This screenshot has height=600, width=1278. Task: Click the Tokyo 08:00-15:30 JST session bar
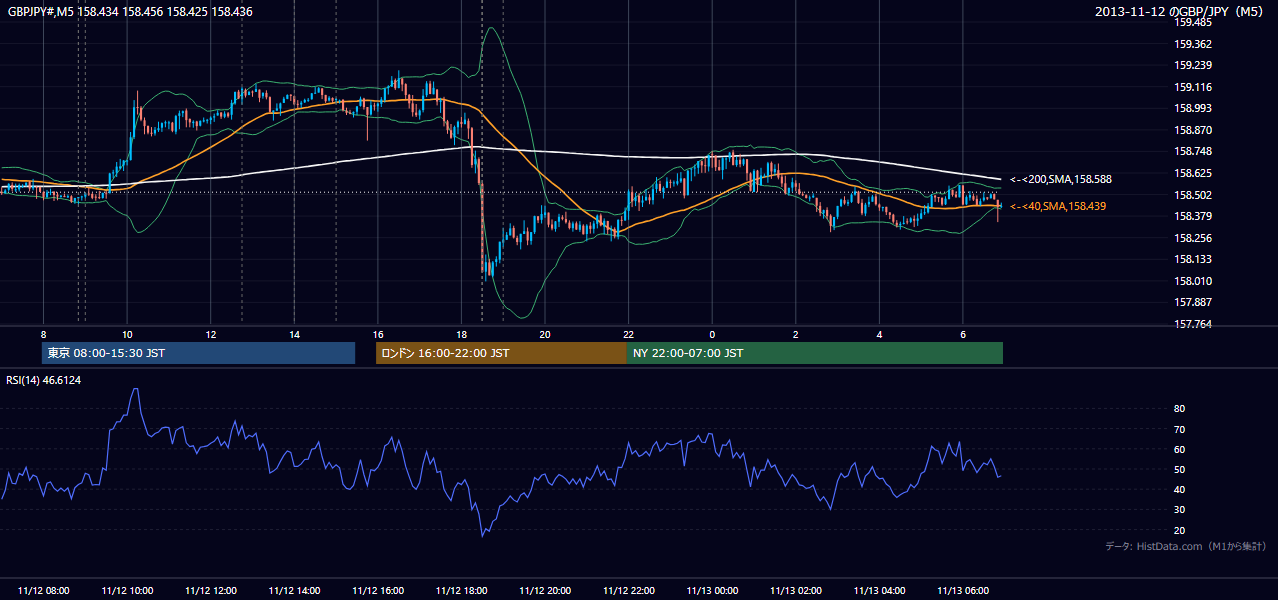pos(198,353)
